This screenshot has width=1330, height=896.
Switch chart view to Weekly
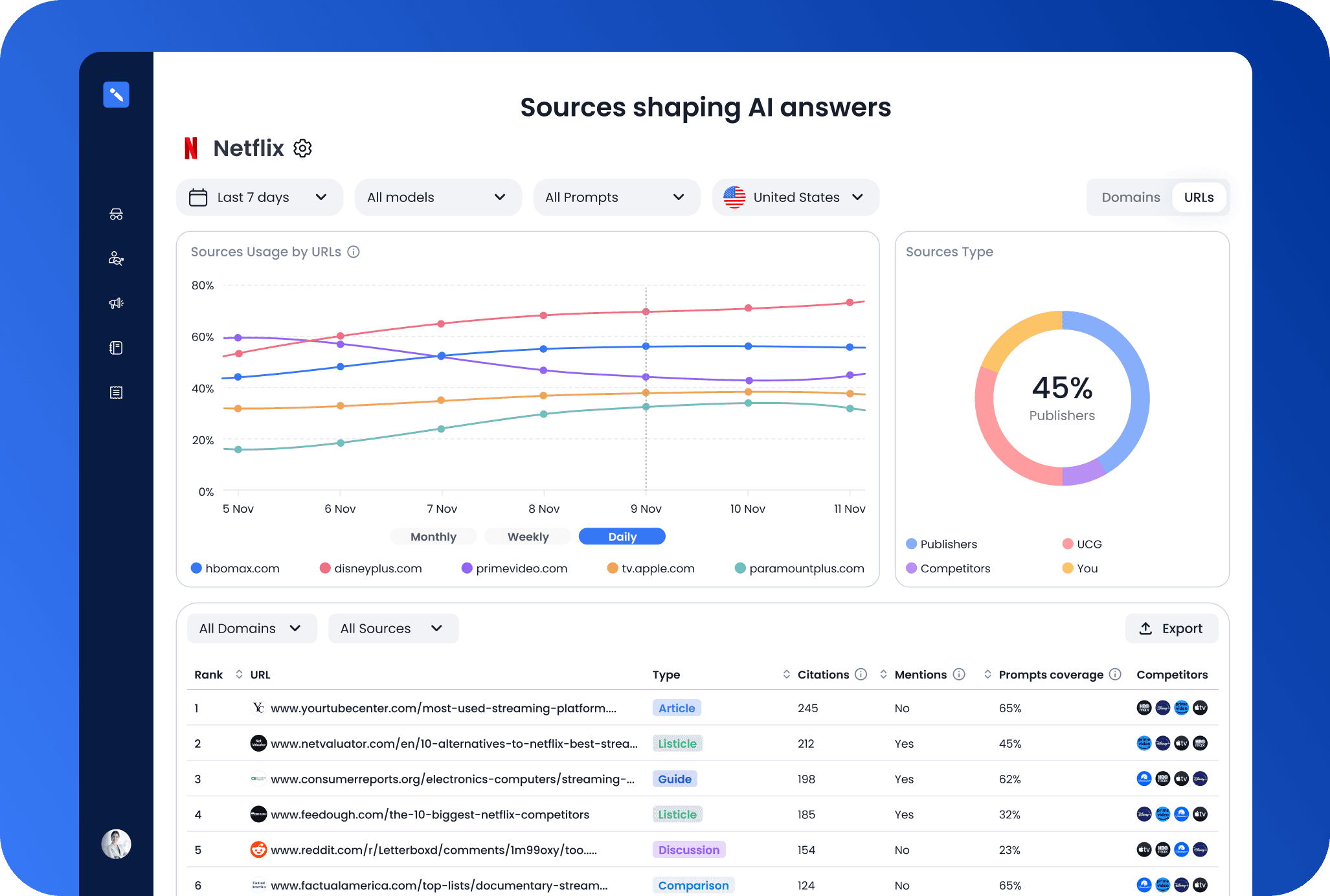(527, 536)
